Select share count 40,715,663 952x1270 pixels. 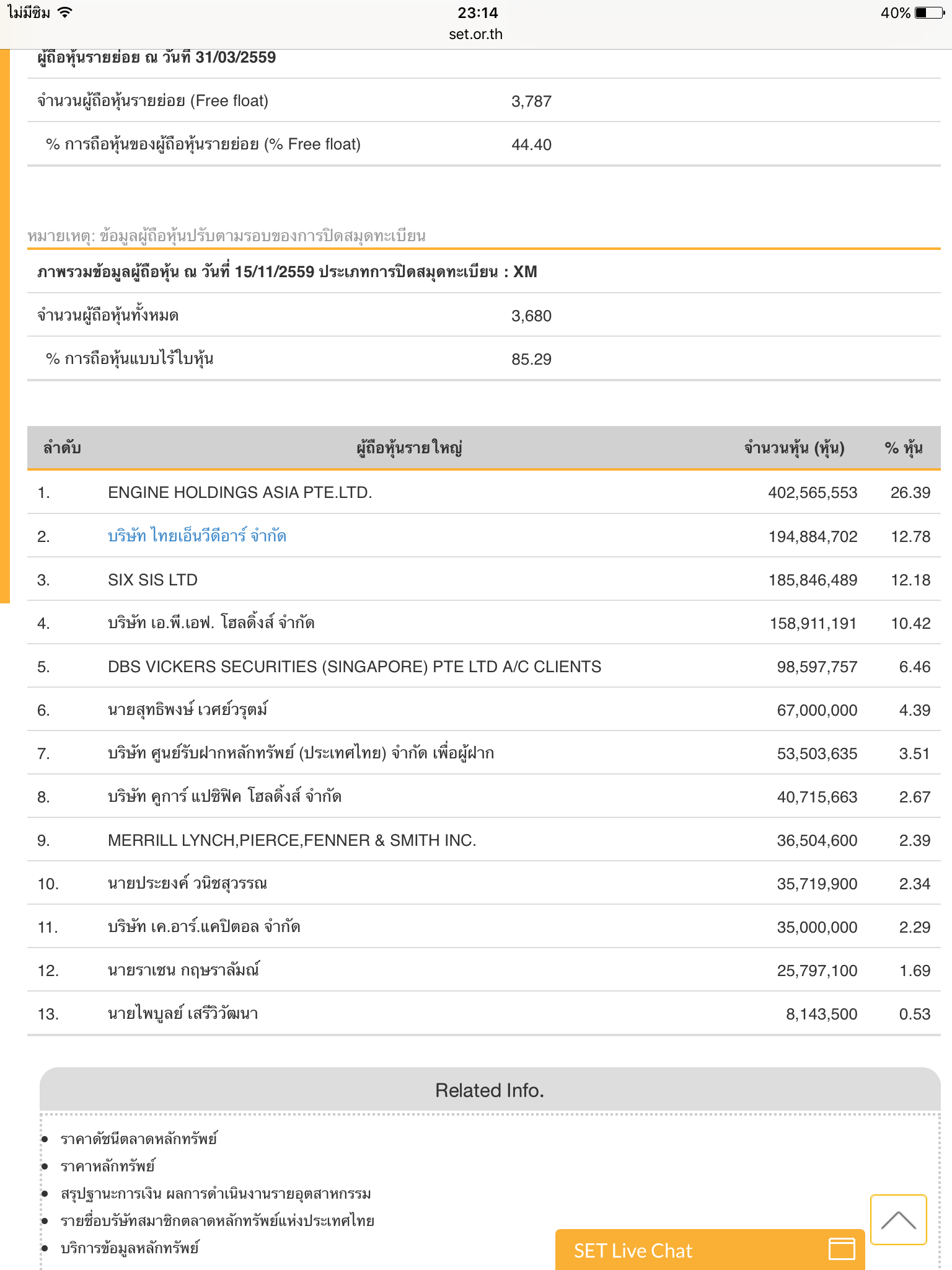coord(817,797)
